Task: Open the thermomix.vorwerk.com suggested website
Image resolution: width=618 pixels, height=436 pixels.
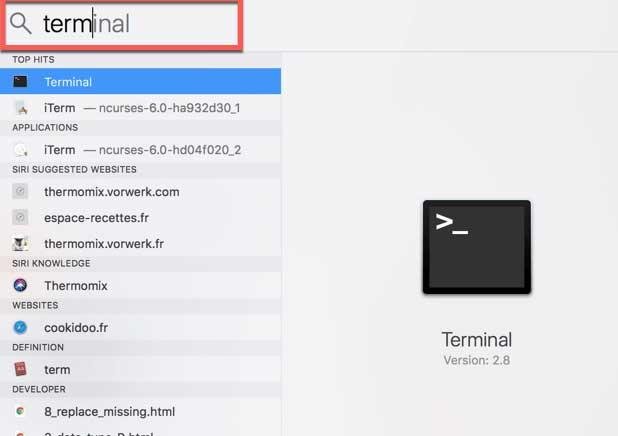Action: click(140, 192)
